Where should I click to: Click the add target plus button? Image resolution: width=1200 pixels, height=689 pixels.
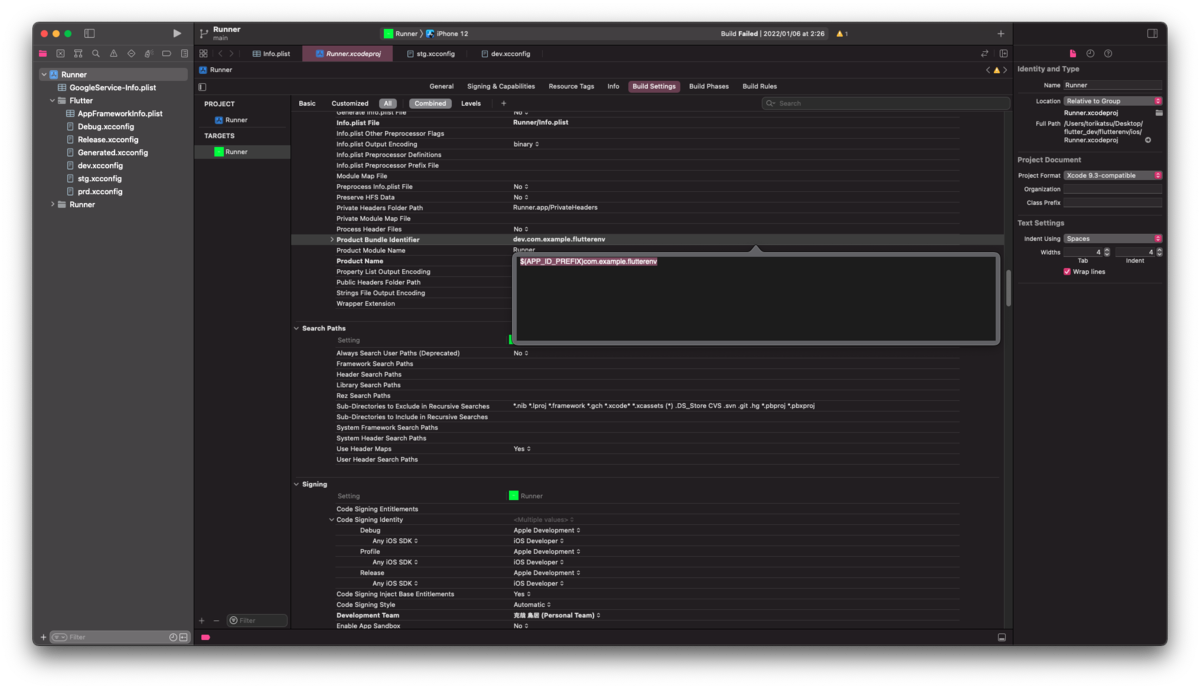click(201, 620)
